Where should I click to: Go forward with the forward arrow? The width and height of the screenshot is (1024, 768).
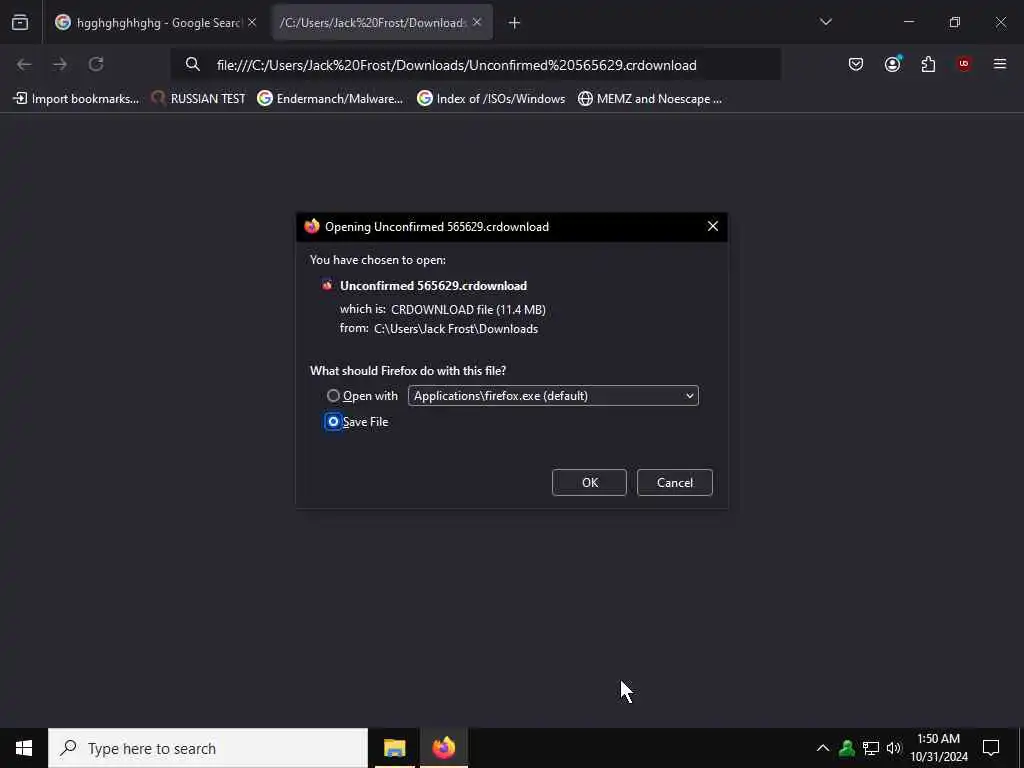click(59, 64)
